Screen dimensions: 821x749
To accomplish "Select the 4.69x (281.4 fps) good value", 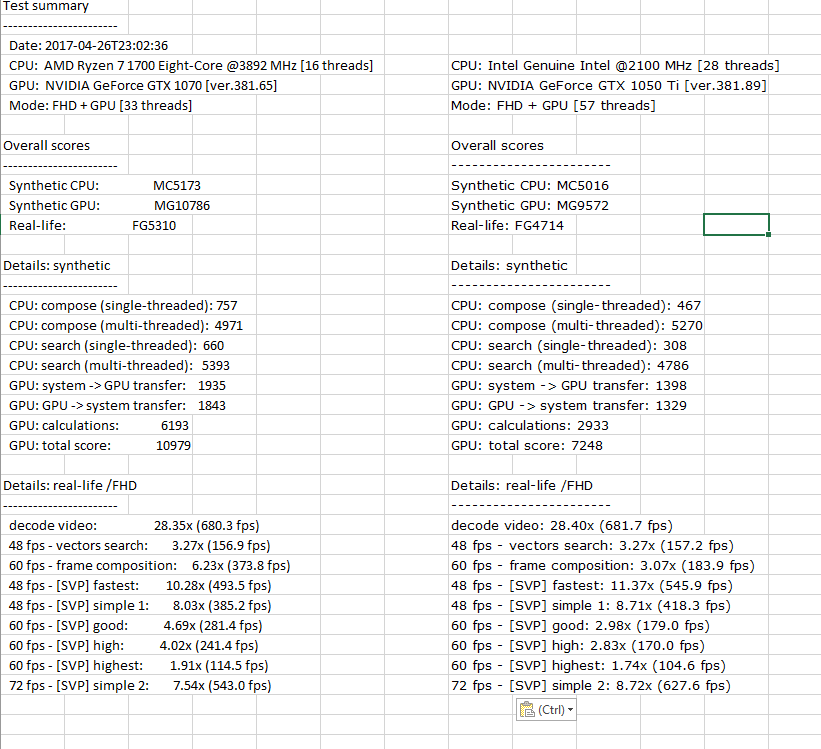I will point(213,625).
